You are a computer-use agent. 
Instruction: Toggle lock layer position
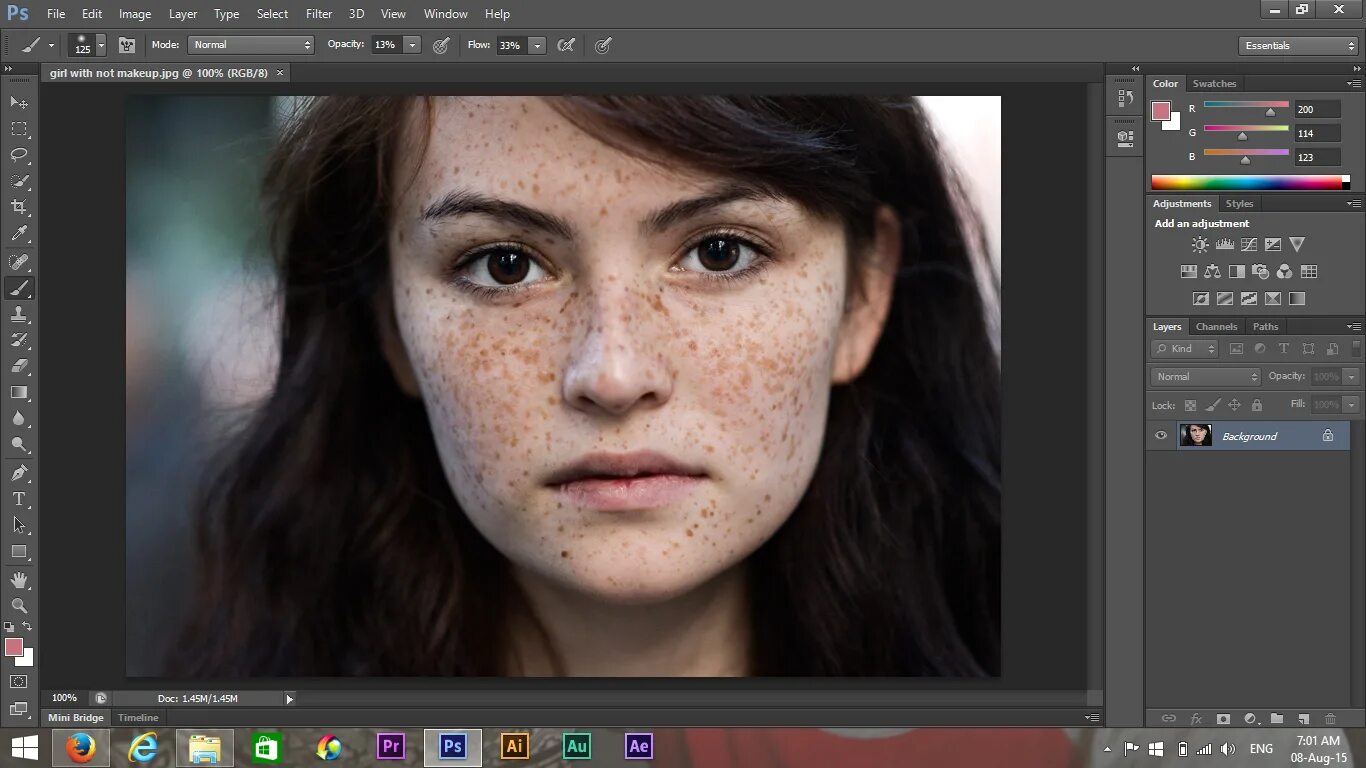pyautogui.click(x=1234, y=405)
